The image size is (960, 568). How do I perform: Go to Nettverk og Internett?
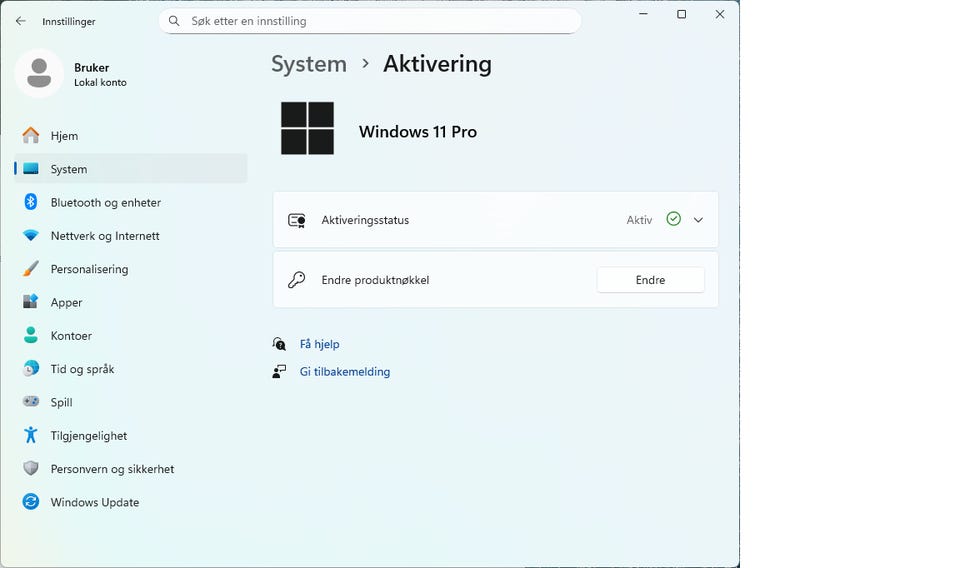click(x=130, y=236)
